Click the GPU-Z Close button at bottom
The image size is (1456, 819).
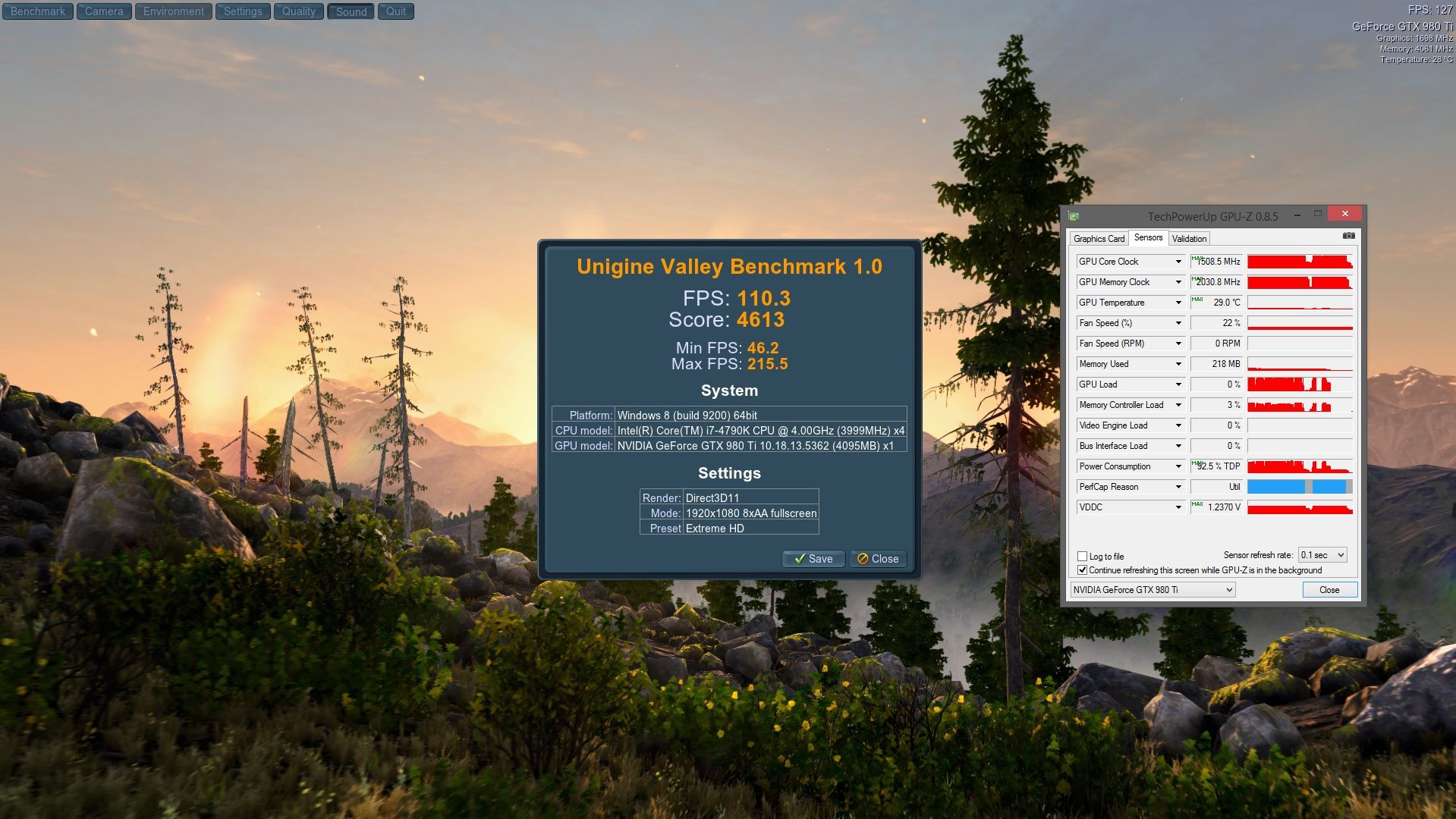click(x=1329, y=590)
